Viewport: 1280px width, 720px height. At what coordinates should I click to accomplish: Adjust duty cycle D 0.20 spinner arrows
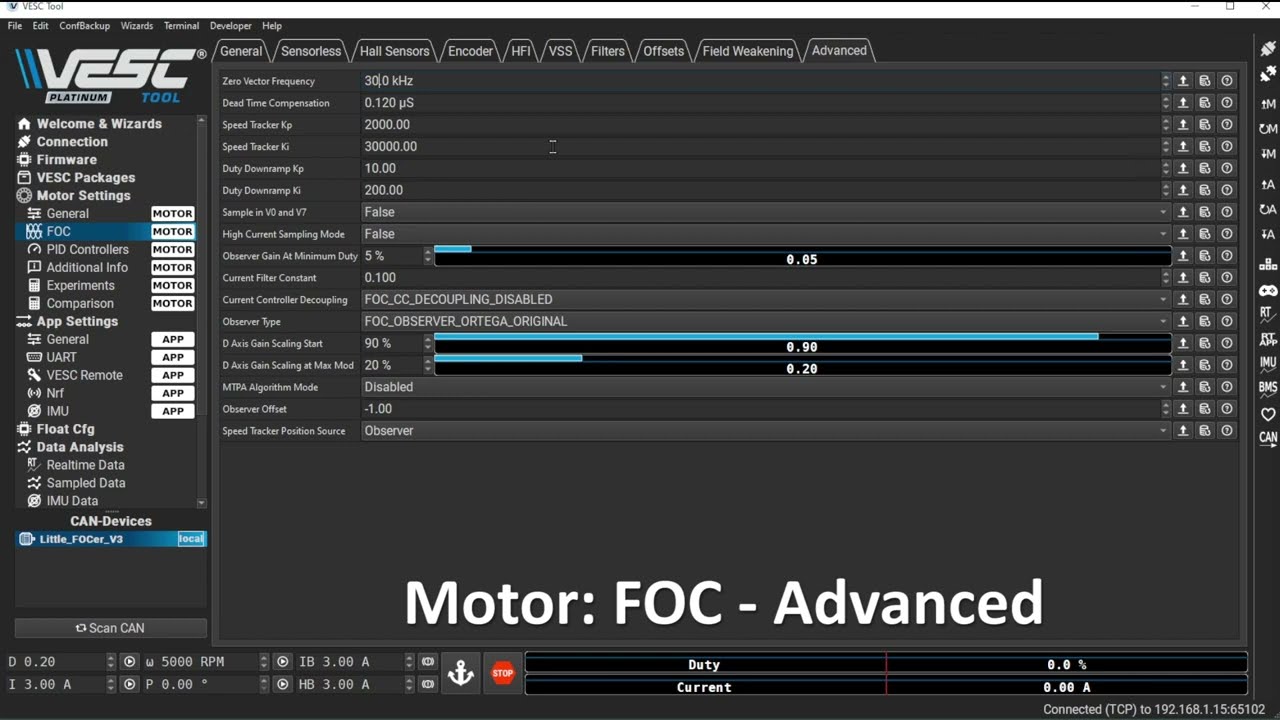pyautogui.click(x=111, y=662)
